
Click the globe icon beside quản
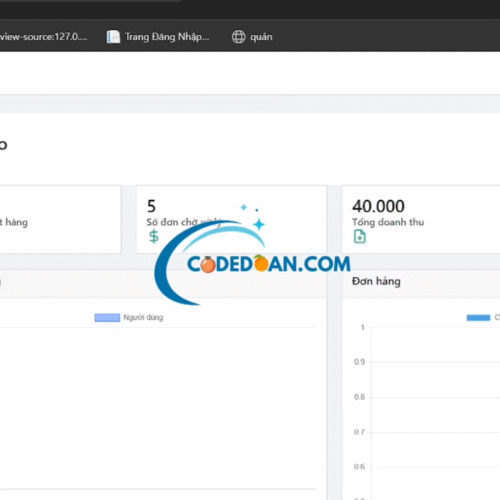(239, 37)
